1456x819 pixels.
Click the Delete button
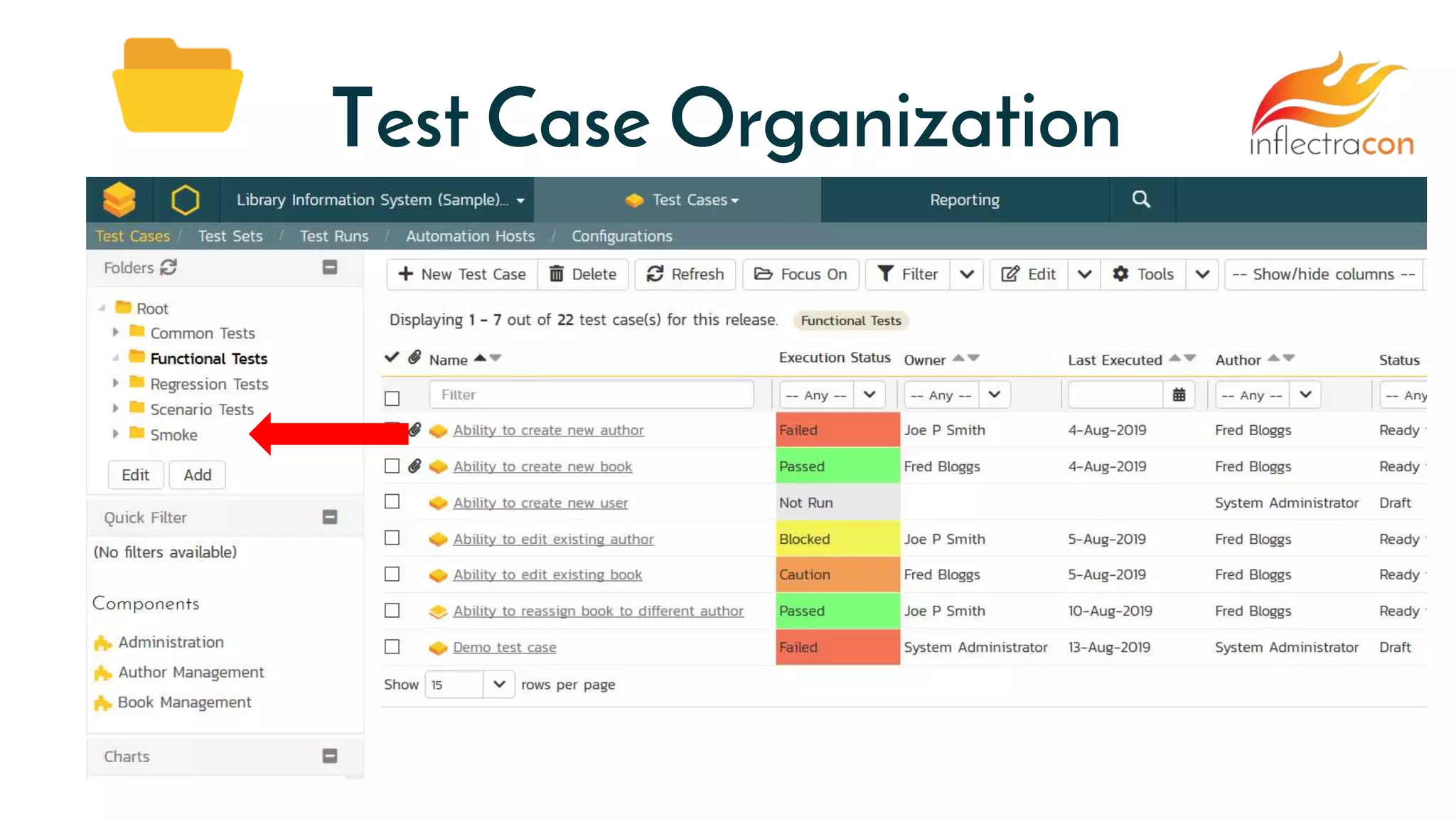click(x=583, y=274)
